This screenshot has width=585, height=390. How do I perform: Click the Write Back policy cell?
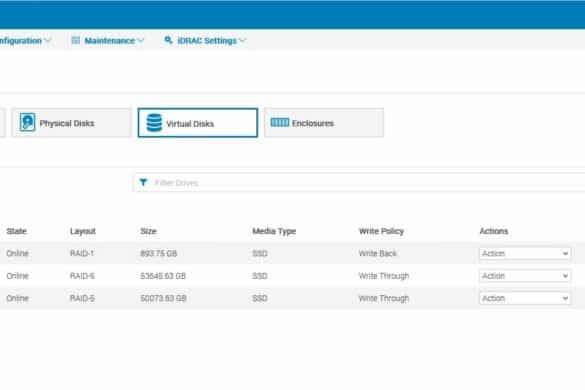(377, 253)
